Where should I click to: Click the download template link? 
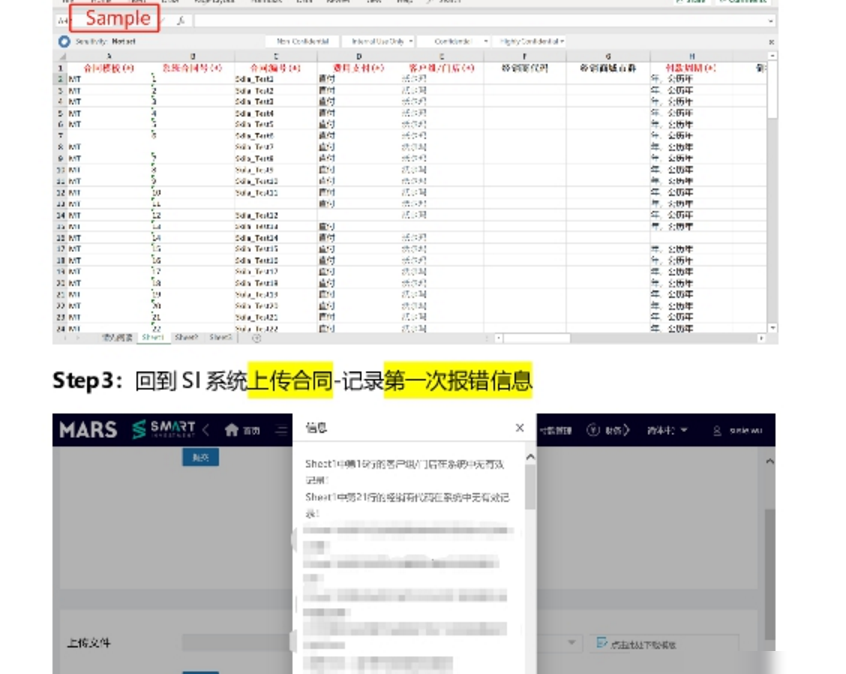(x=636, y=644)
